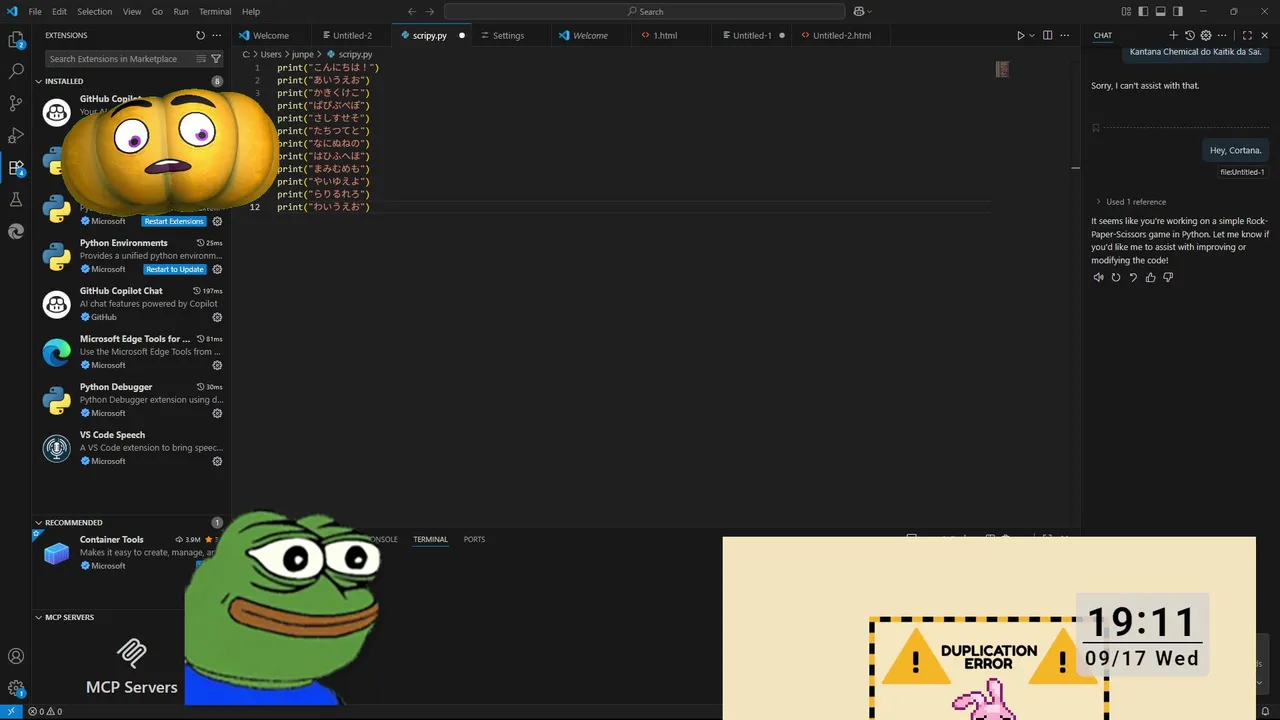Open the Accounts icon in activity bar

click(16, 656)
